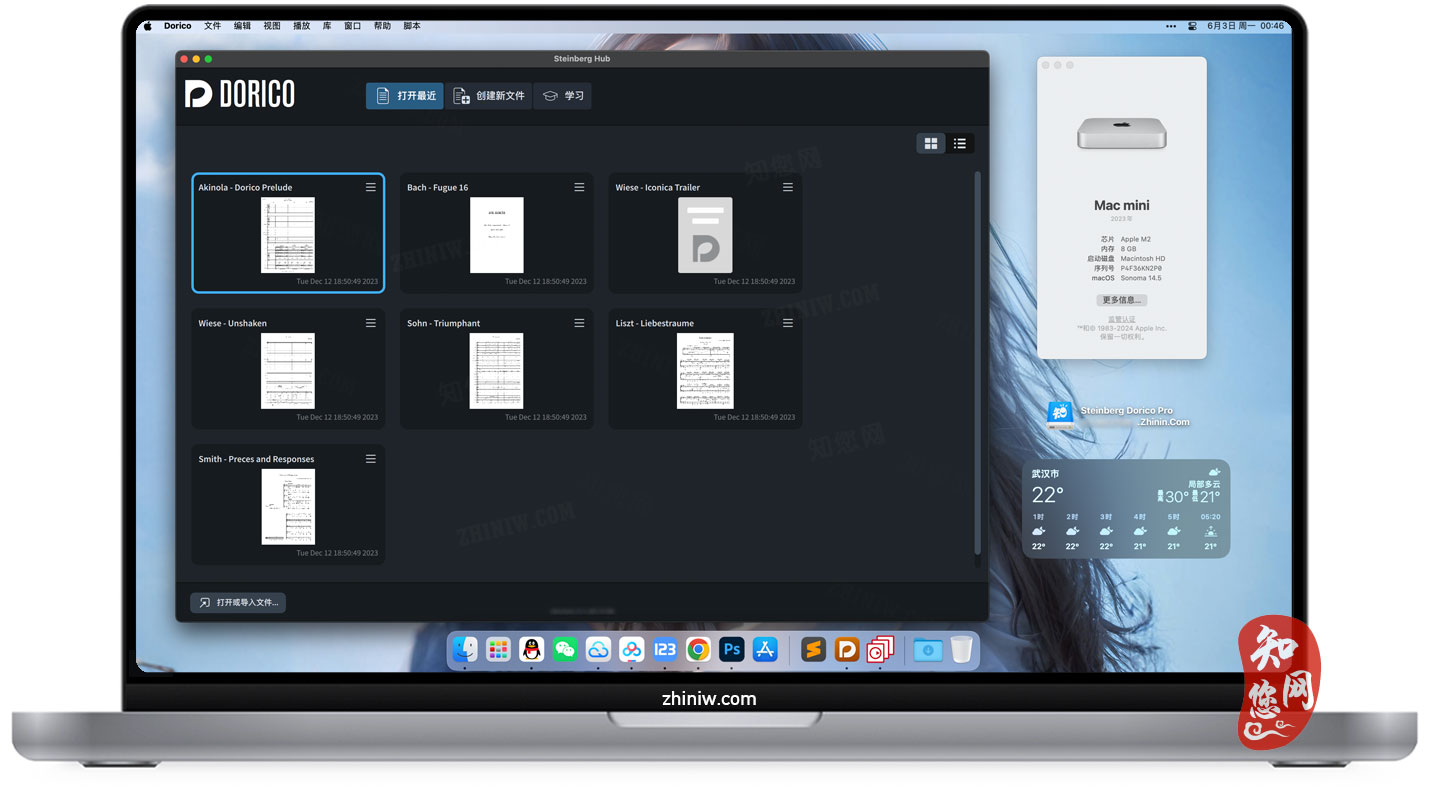Click 监管认证 link in About This Mac
1429x797 pixels.
pyautogui.click(x=1121, y=320)
